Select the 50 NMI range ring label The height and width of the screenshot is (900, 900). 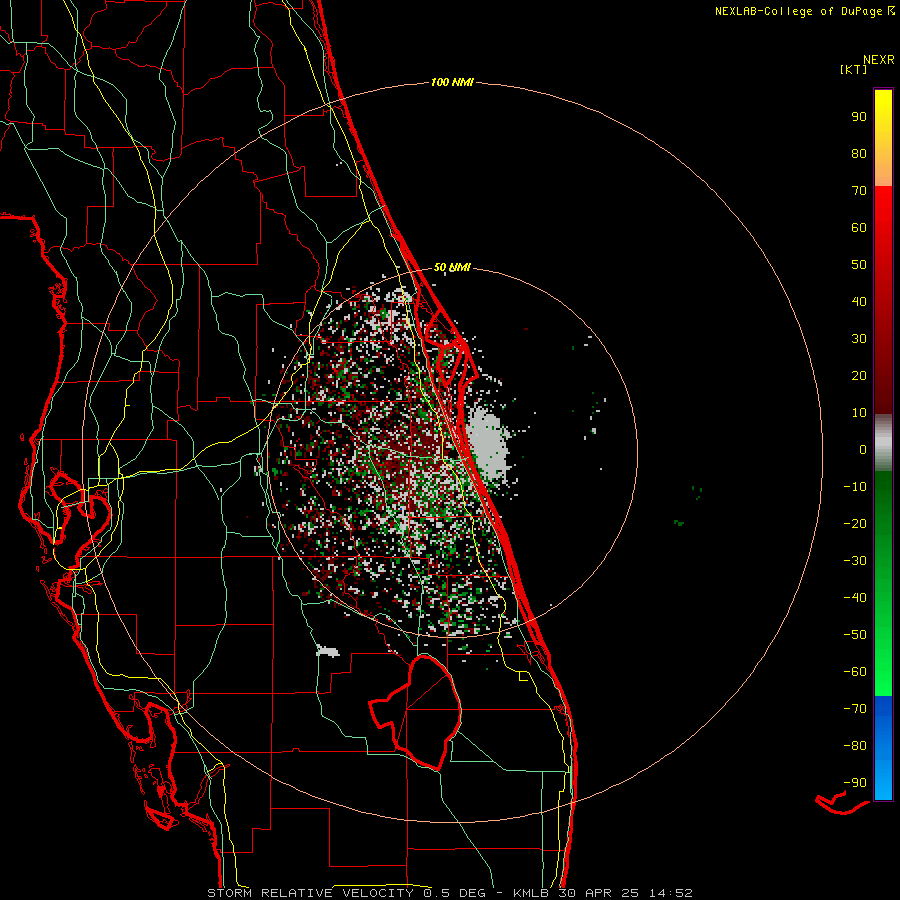click(x=452, y=267)
